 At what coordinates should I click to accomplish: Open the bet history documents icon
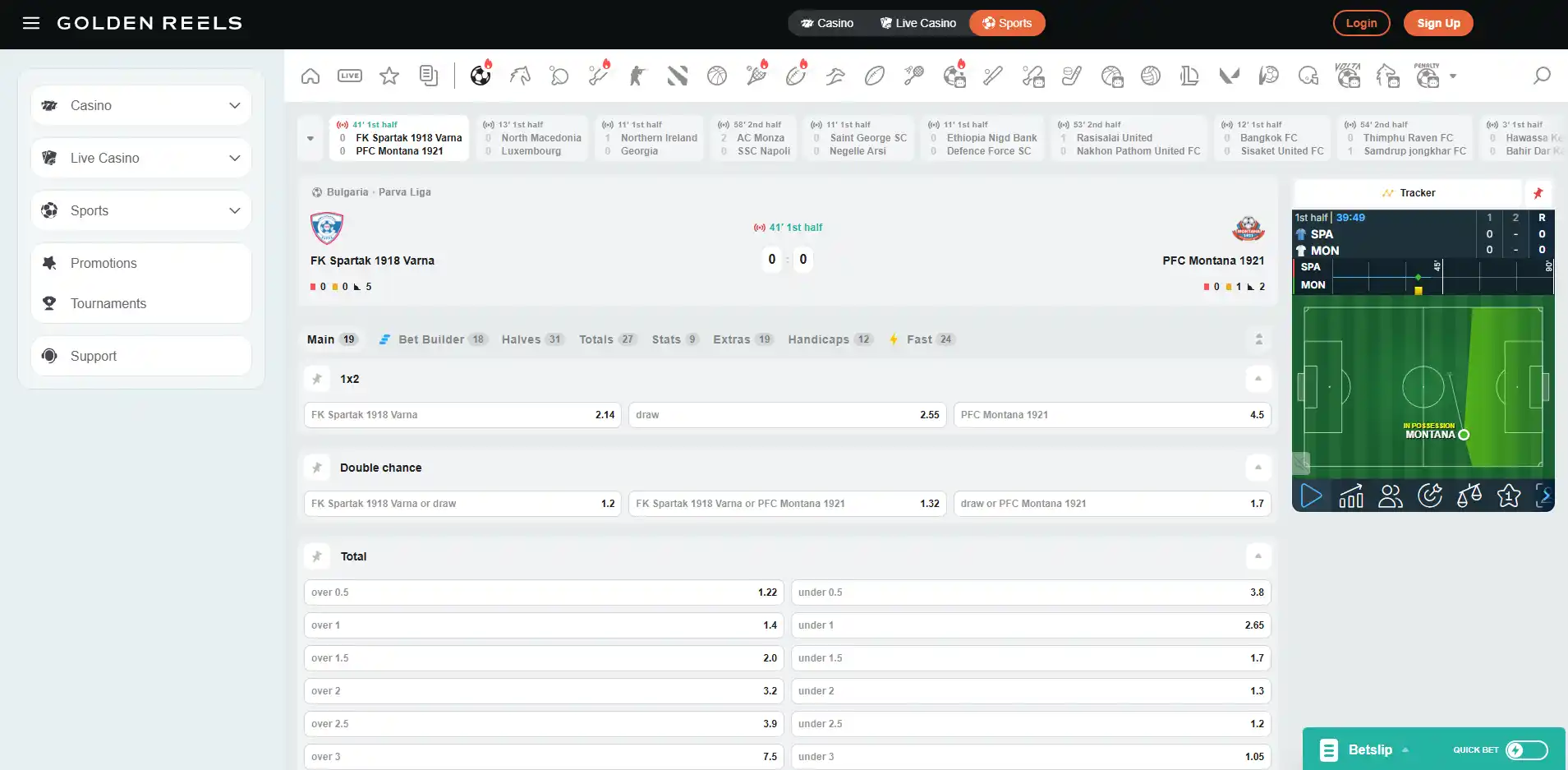(429, 76)
